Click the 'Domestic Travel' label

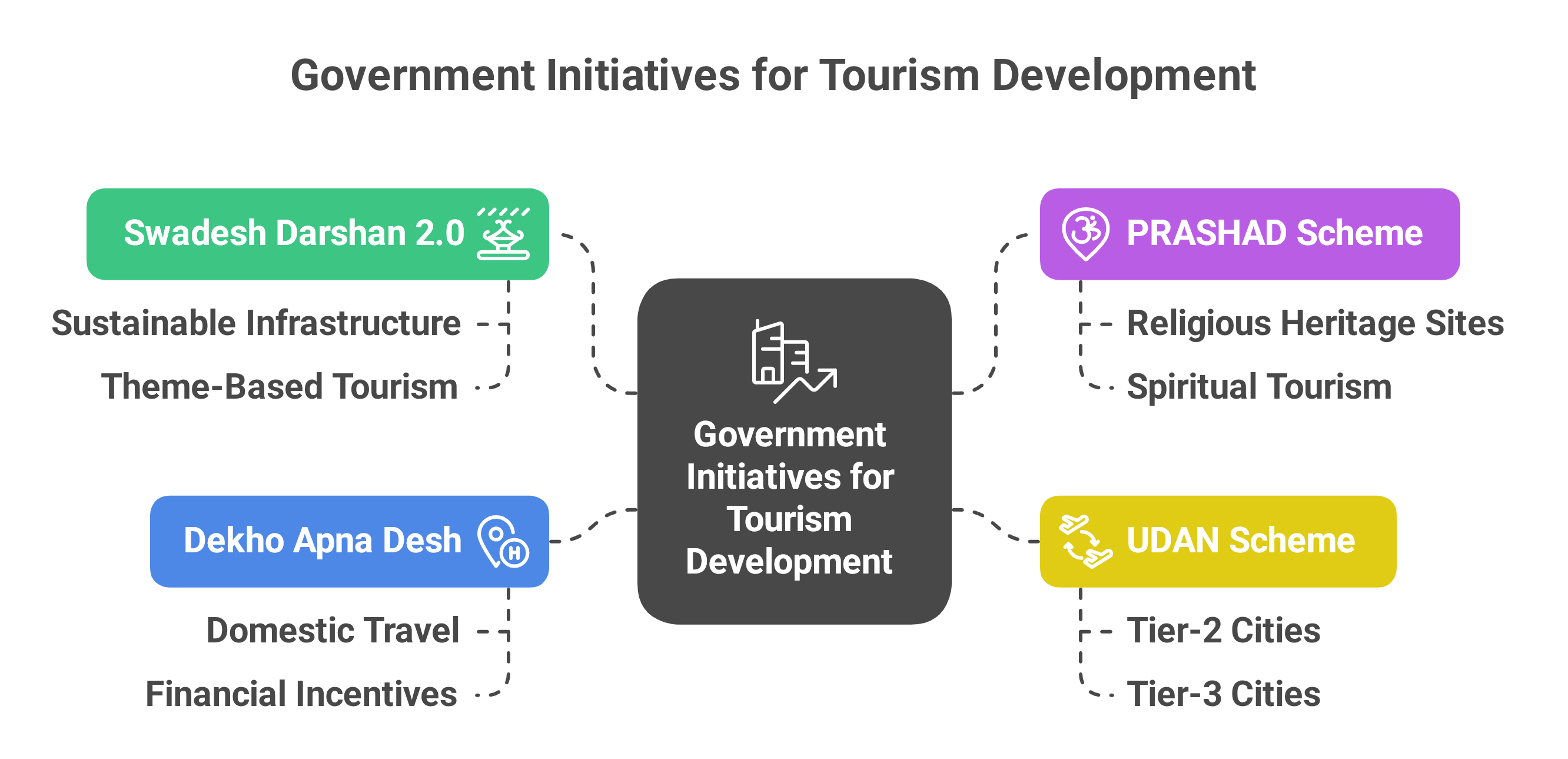click(333, 630)
